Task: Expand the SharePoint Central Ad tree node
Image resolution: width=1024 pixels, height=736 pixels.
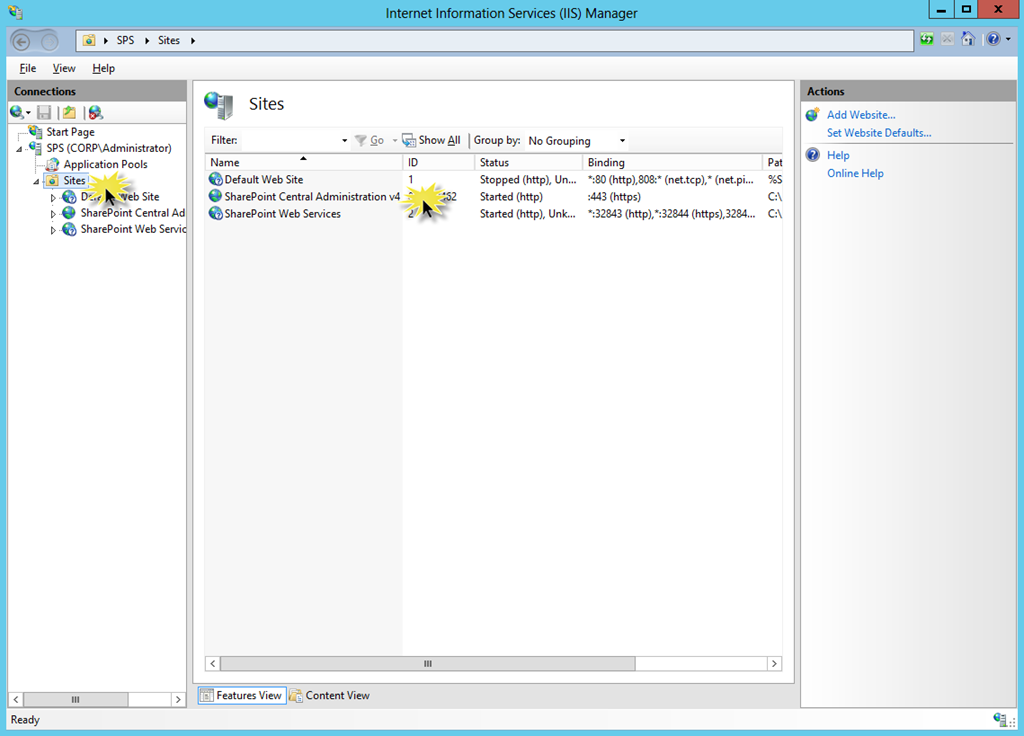Action: pos(53,214)
